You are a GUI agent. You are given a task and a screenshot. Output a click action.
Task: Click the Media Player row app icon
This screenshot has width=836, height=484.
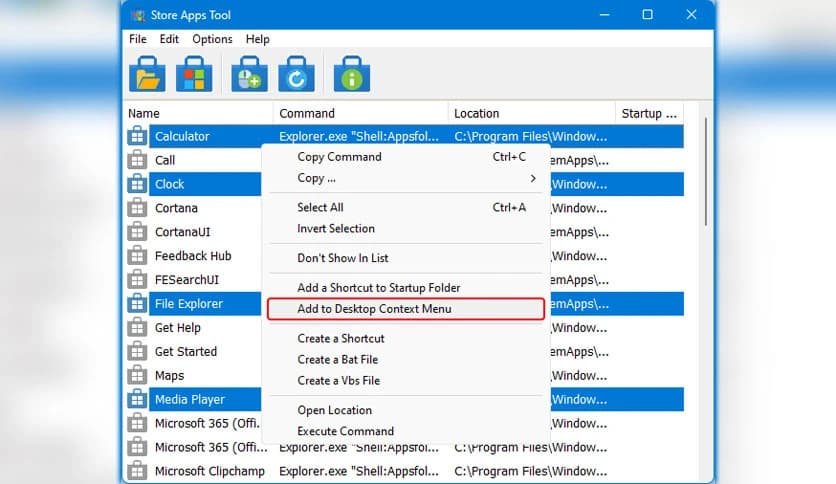point(137,399)
